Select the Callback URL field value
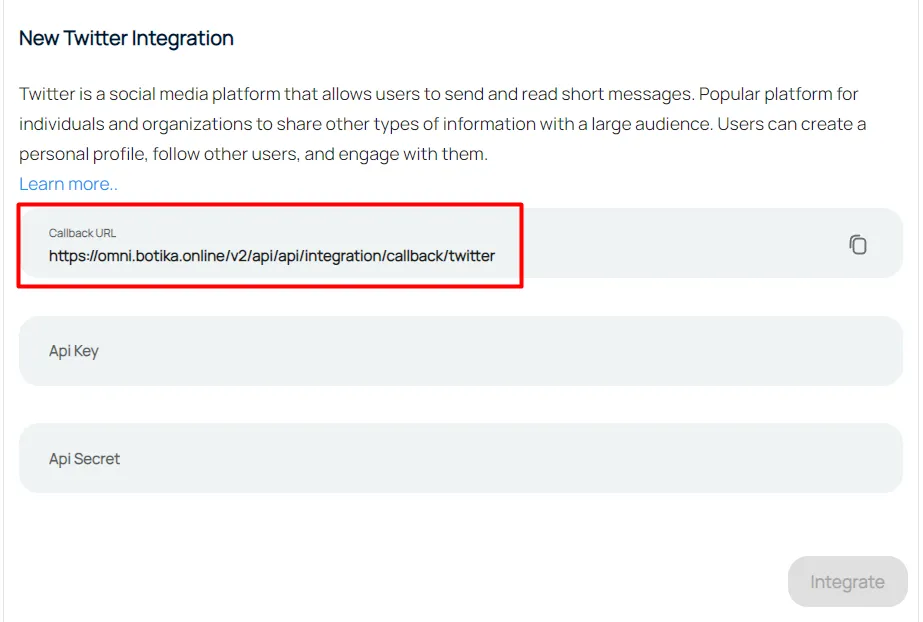The image size is (923, 622). [x=272, y=256]
